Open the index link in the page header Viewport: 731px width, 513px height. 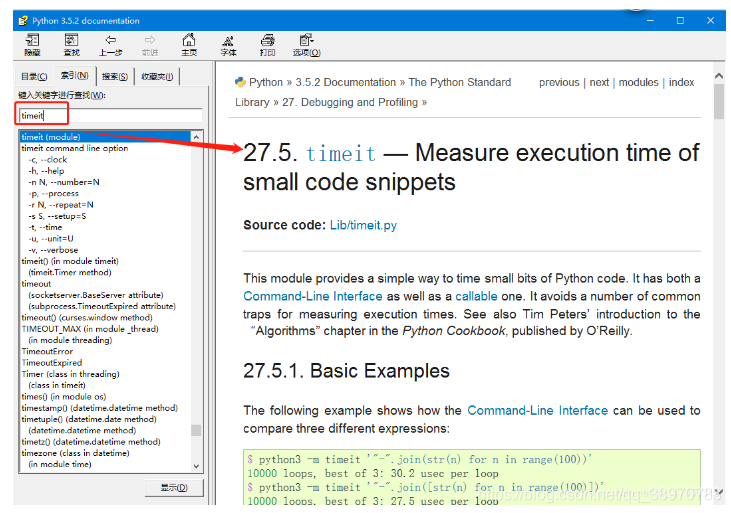681,83
